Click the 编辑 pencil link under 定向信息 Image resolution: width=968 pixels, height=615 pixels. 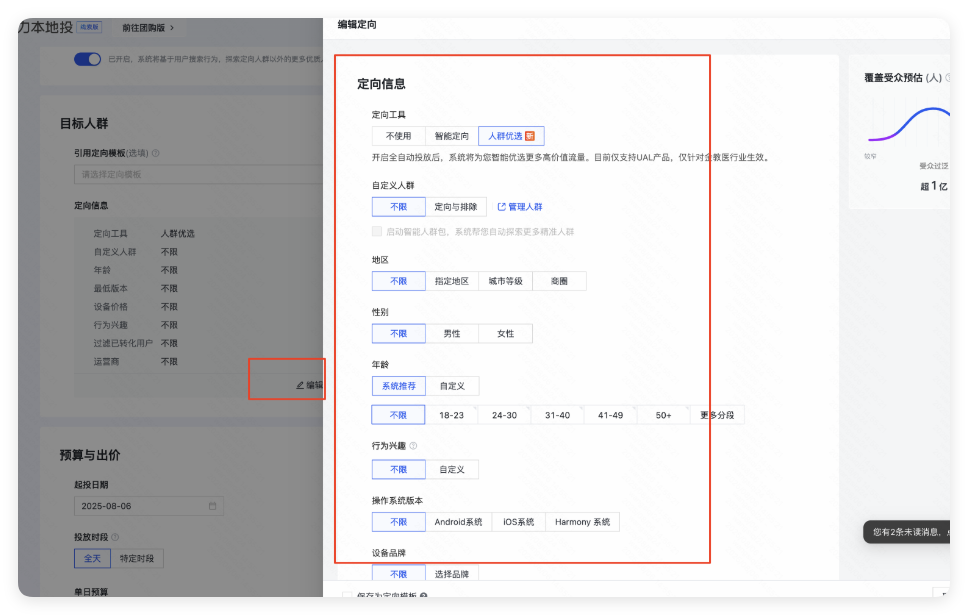click(310, 385)
